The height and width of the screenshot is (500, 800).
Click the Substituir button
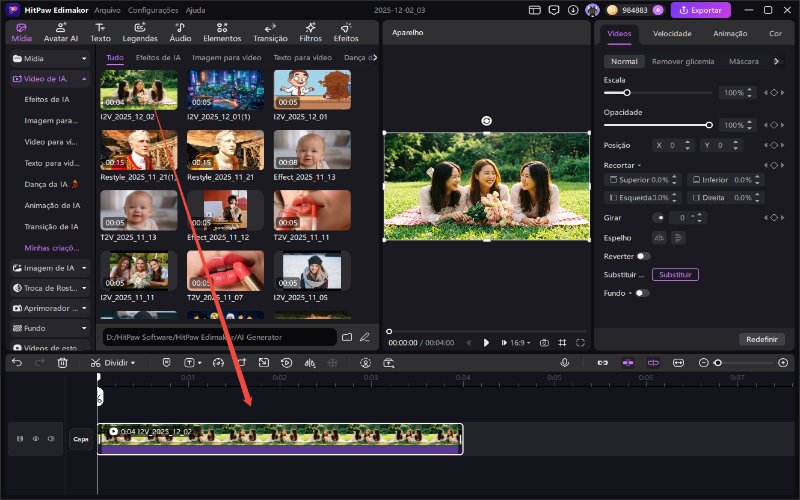pyautogui.click(x=675, y=274)
